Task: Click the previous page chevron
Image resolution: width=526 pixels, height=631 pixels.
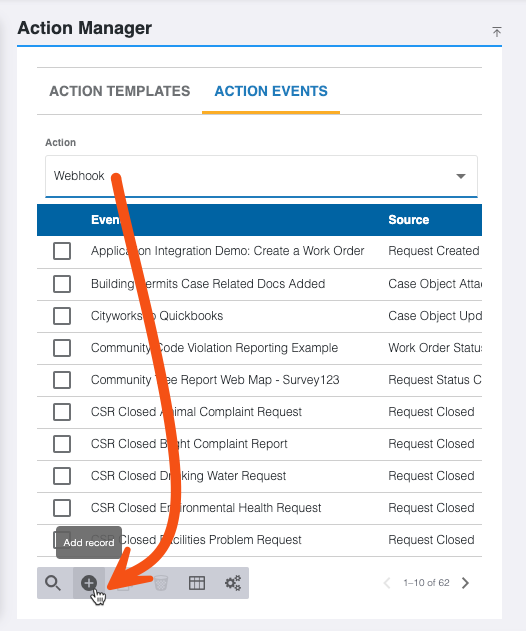Action: (x=387, y=583)
